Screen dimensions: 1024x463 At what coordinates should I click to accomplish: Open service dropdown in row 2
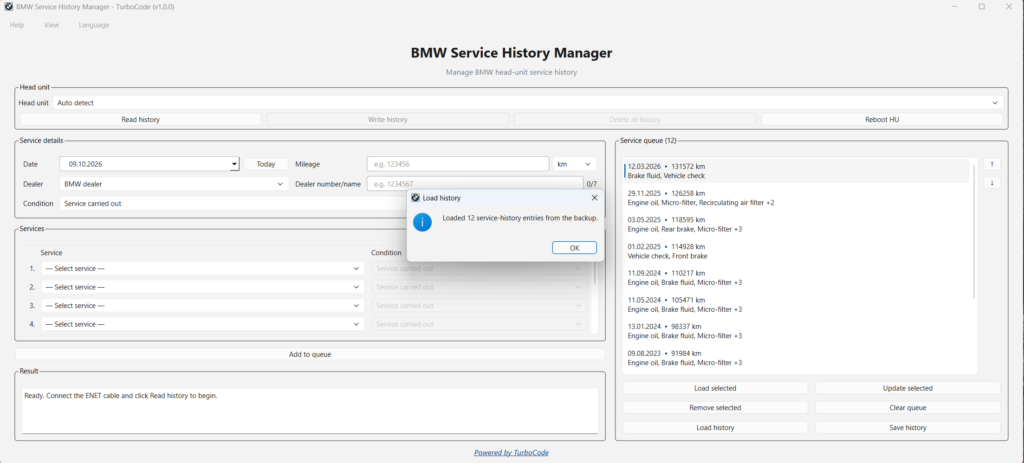(202, 287)
